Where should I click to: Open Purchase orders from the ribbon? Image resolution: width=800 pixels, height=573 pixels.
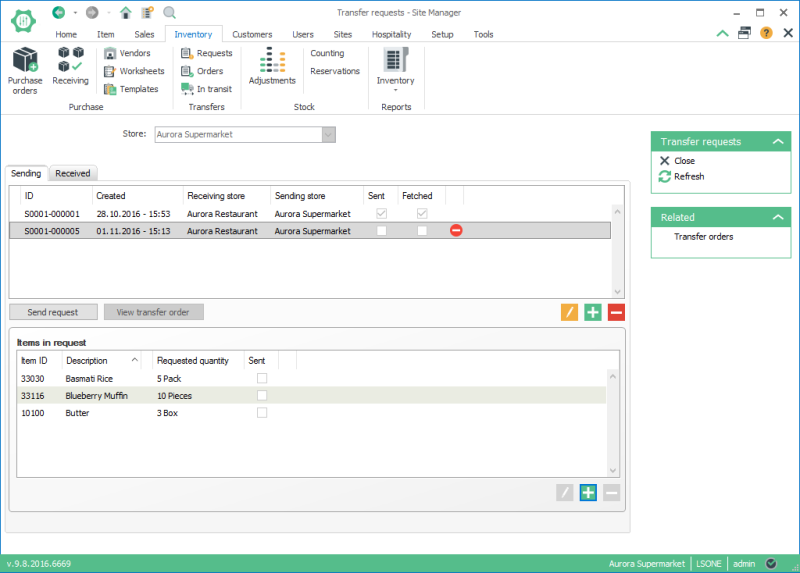pos(25,71)
